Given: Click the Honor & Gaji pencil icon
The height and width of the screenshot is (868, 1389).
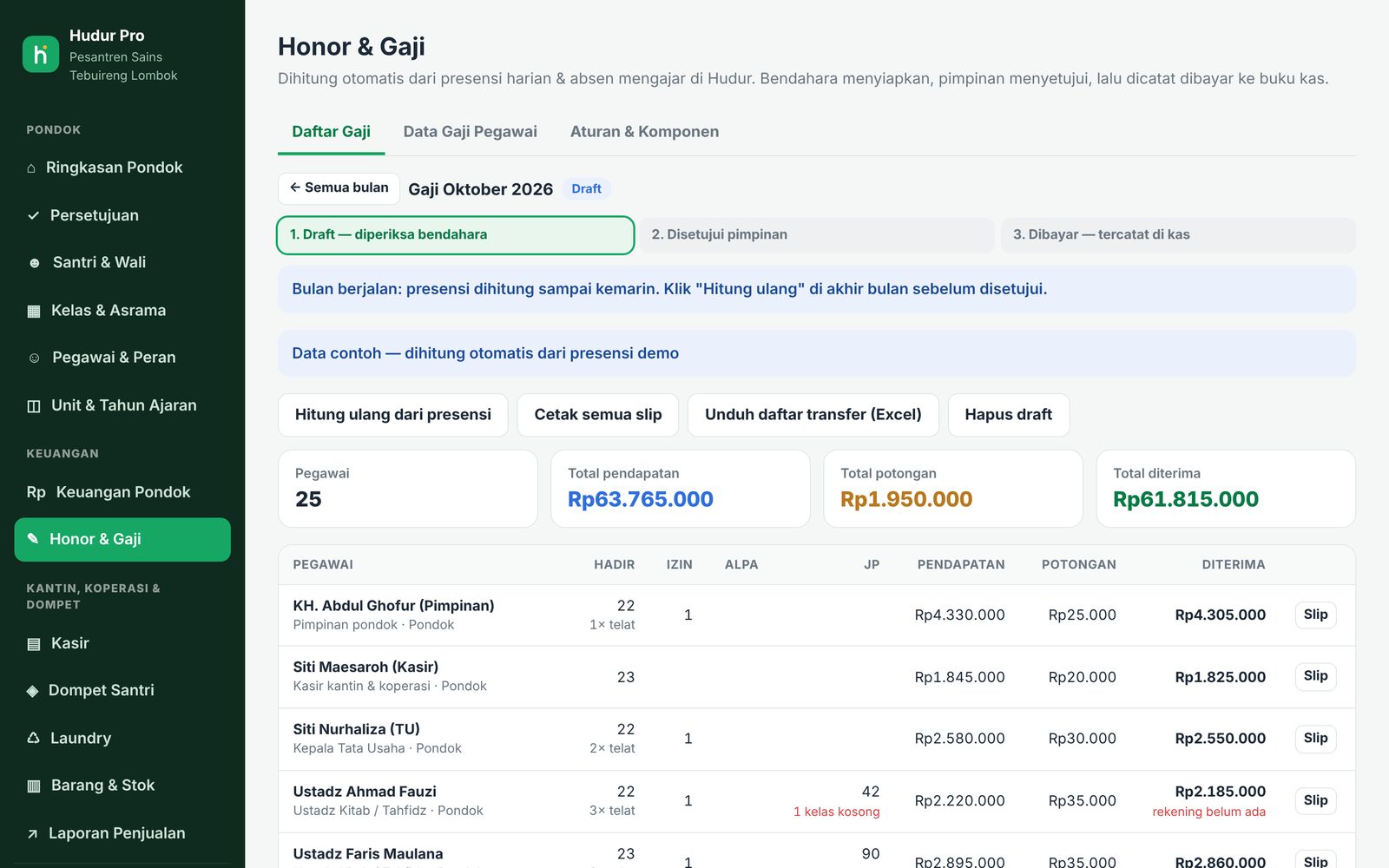Looking at the screenshot, I should click(33, 539).
